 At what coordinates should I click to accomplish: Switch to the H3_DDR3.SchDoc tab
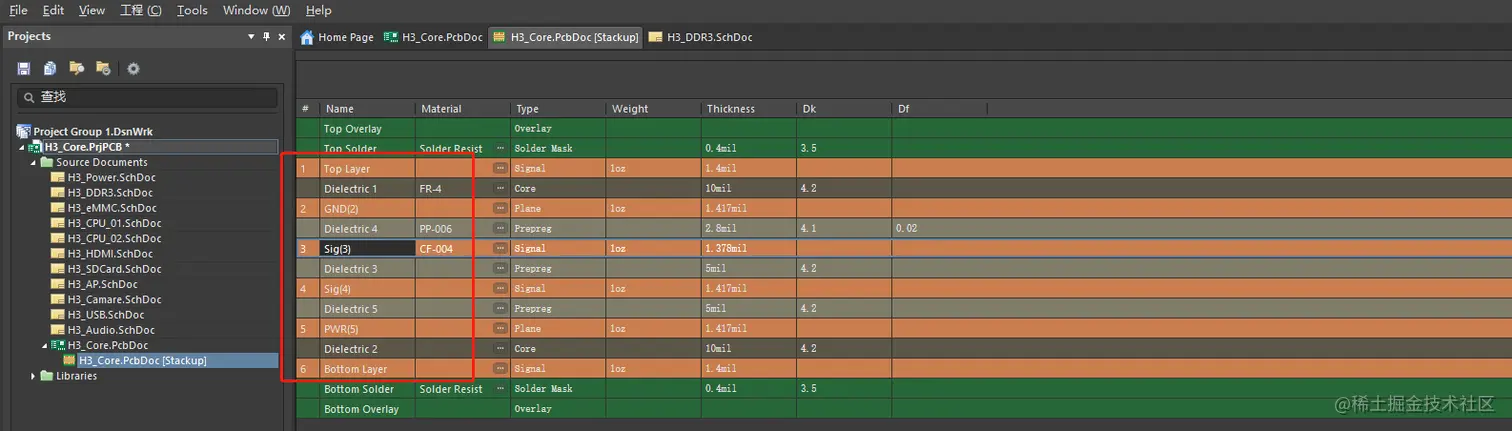coord(701,37)
